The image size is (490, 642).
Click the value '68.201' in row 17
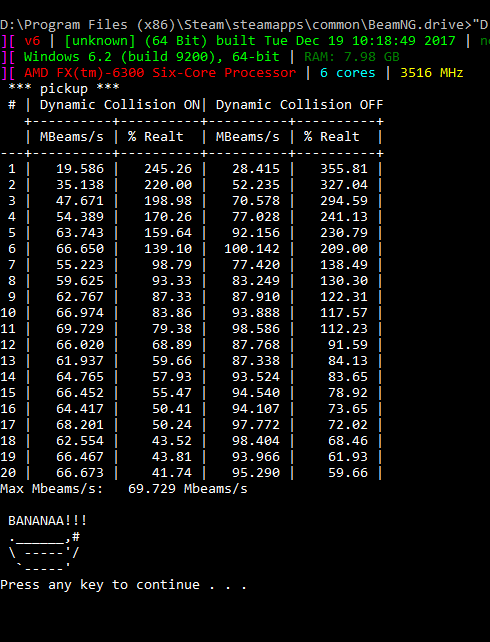(80, 424)
